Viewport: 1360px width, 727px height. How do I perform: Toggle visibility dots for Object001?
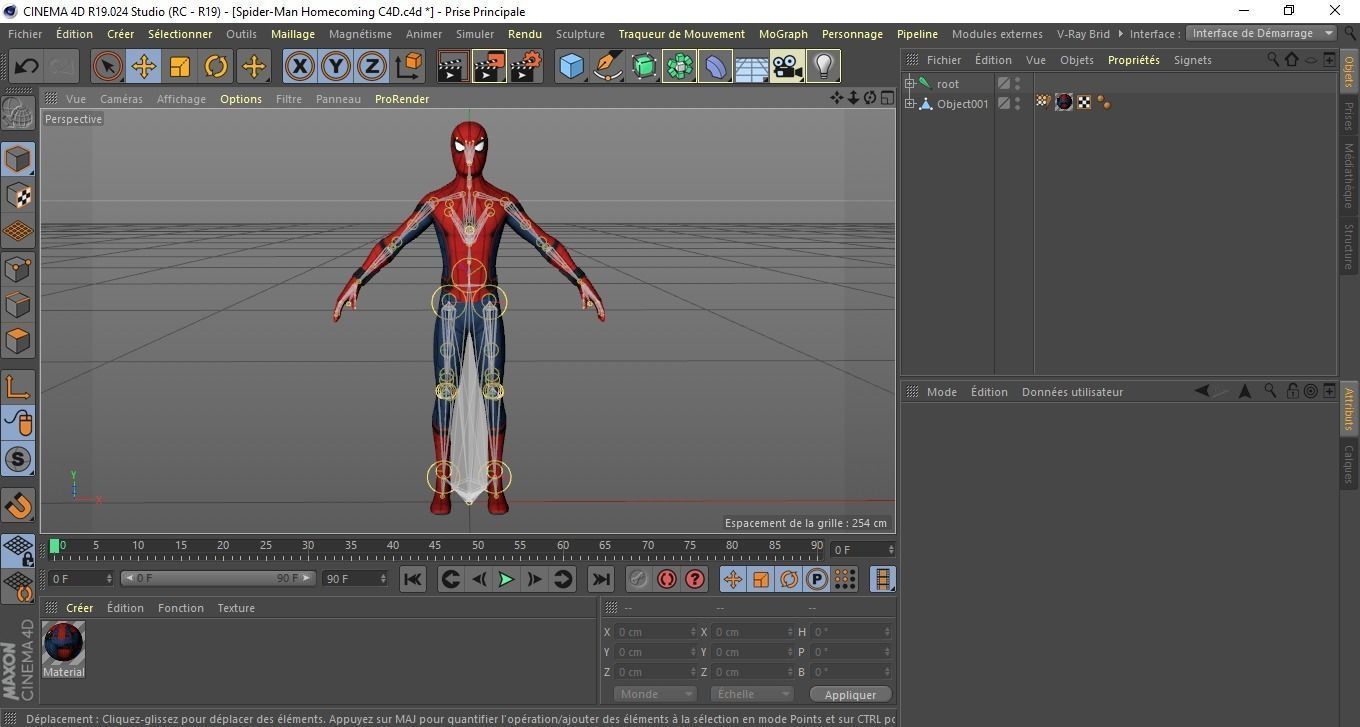[x=1018, y=104]
